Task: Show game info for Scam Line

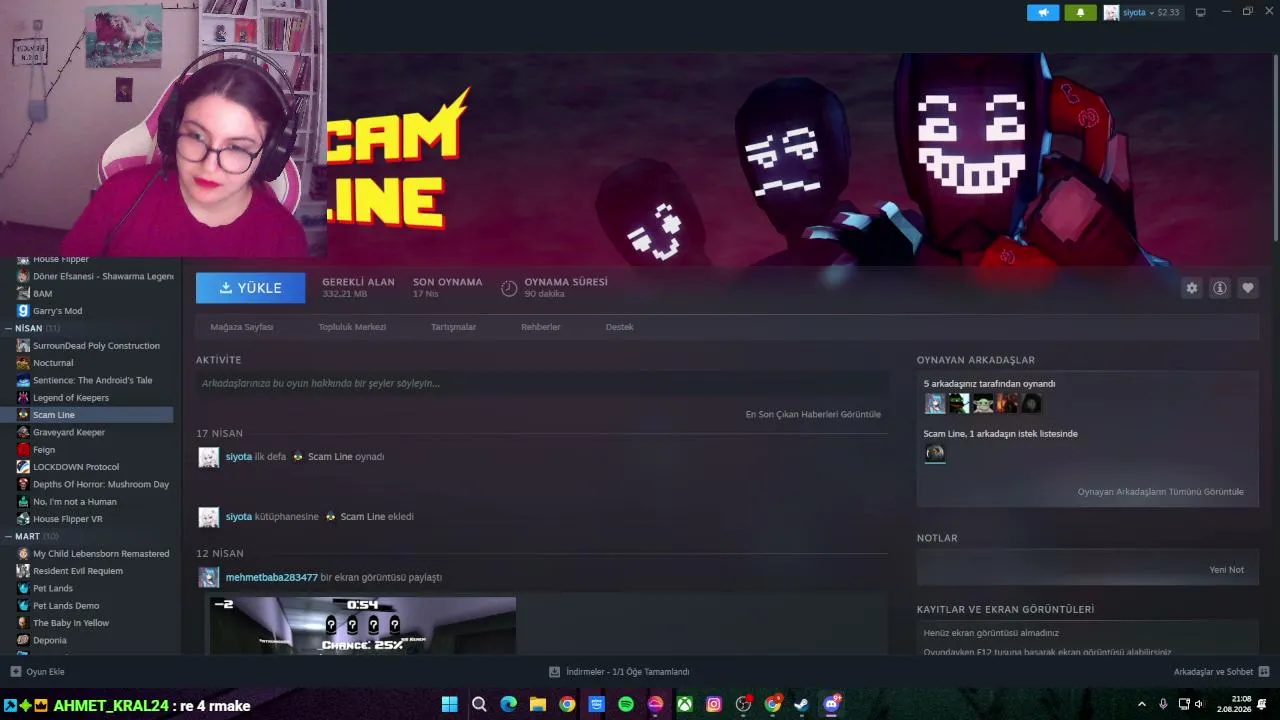Action: pyautogui.click(x=1220, y=288)
